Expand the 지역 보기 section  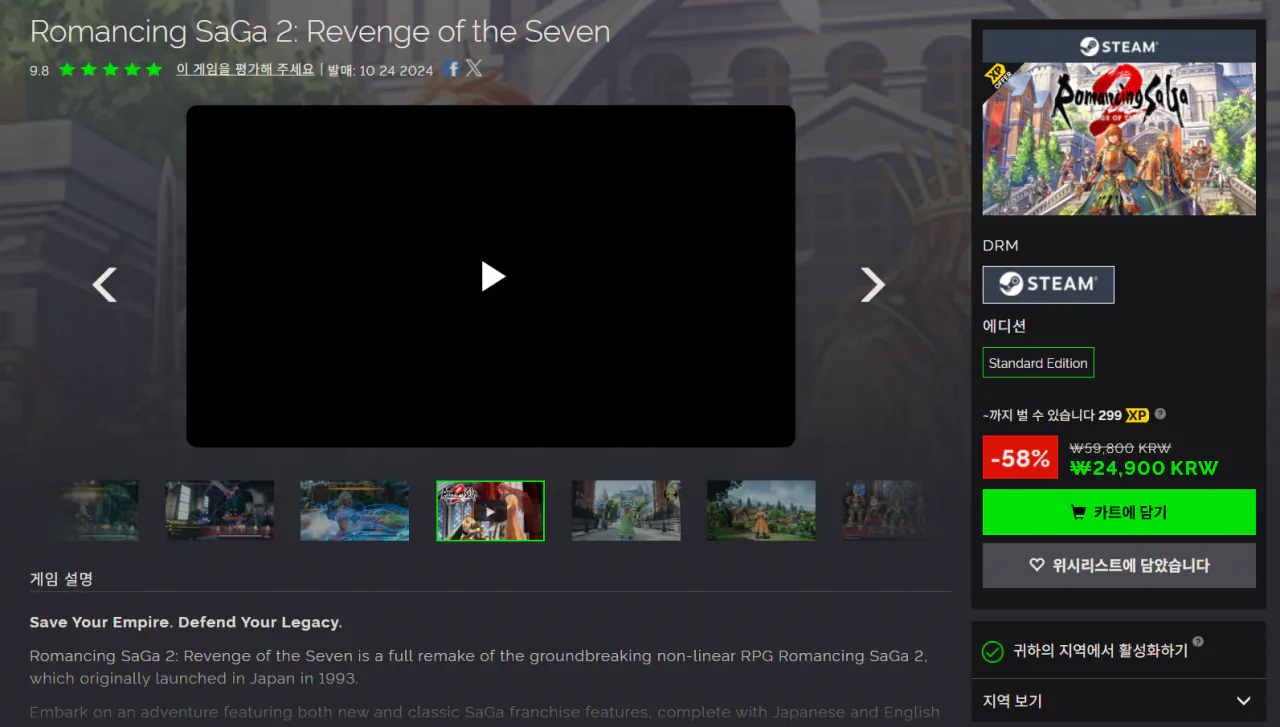point(1119,701)
